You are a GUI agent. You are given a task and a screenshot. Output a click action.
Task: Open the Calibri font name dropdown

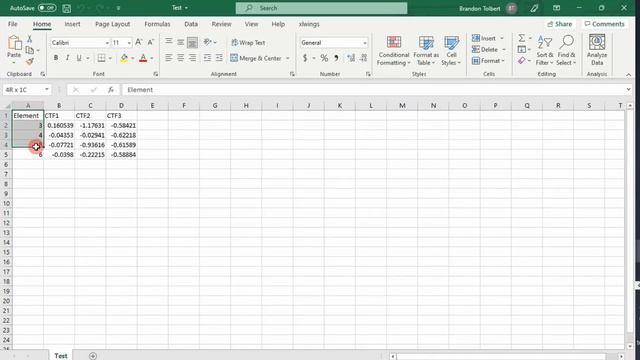point(107,43)
